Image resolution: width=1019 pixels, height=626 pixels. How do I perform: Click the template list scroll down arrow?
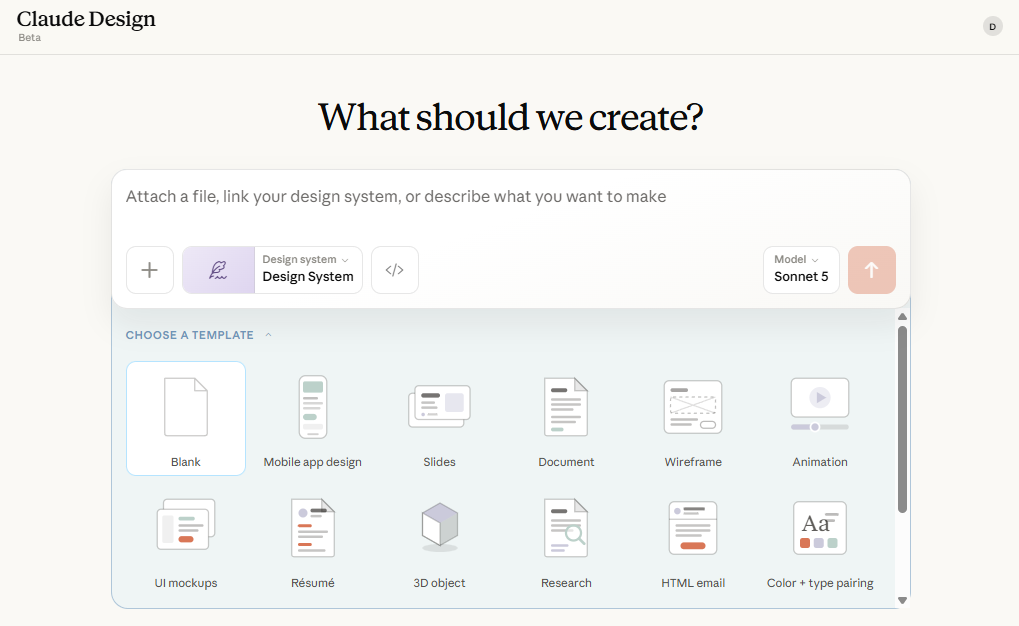tap(902, 601)
